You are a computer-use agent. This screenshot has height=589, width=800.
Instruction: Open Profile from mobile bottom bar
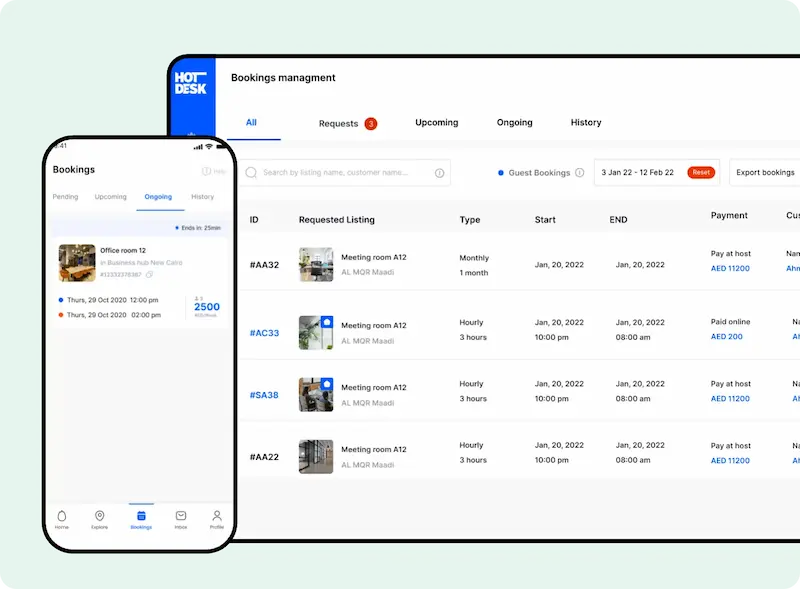[217, 518]
